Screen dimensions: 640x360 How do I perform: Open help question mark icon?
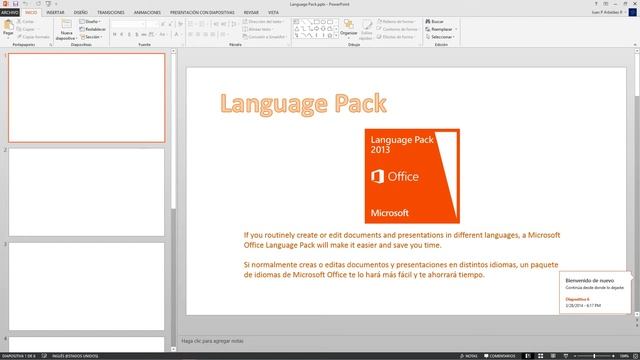tap(596, 4)
